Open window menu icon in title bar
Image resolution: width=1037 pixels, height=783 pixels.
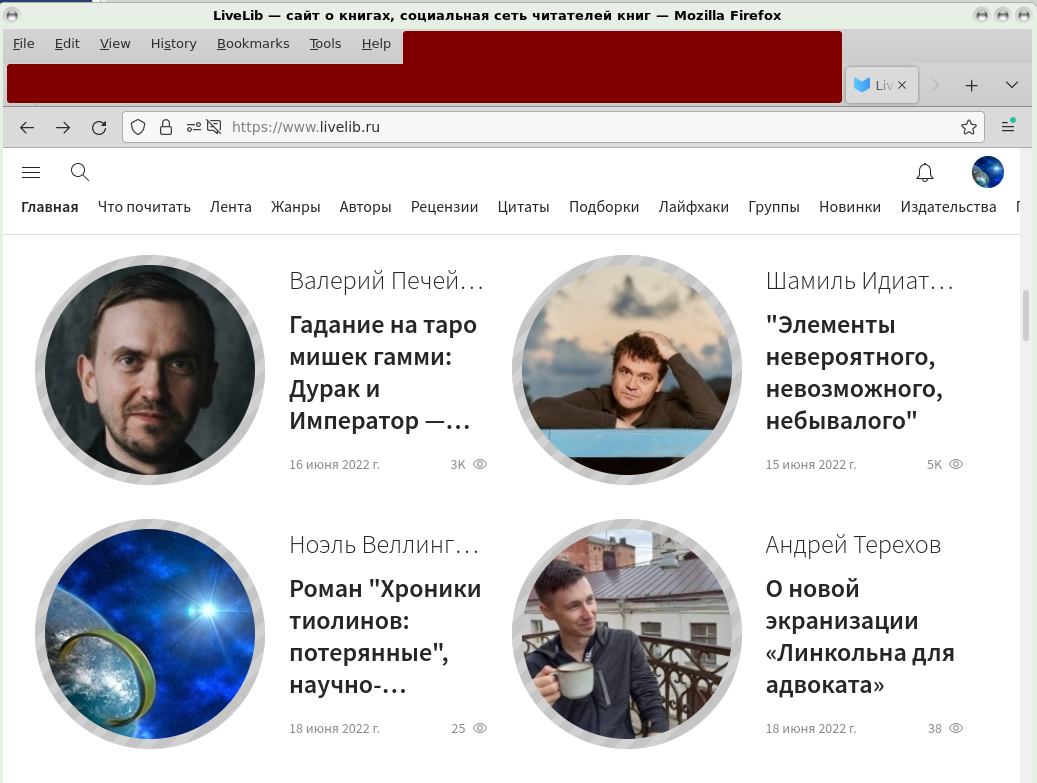[12, 15]
